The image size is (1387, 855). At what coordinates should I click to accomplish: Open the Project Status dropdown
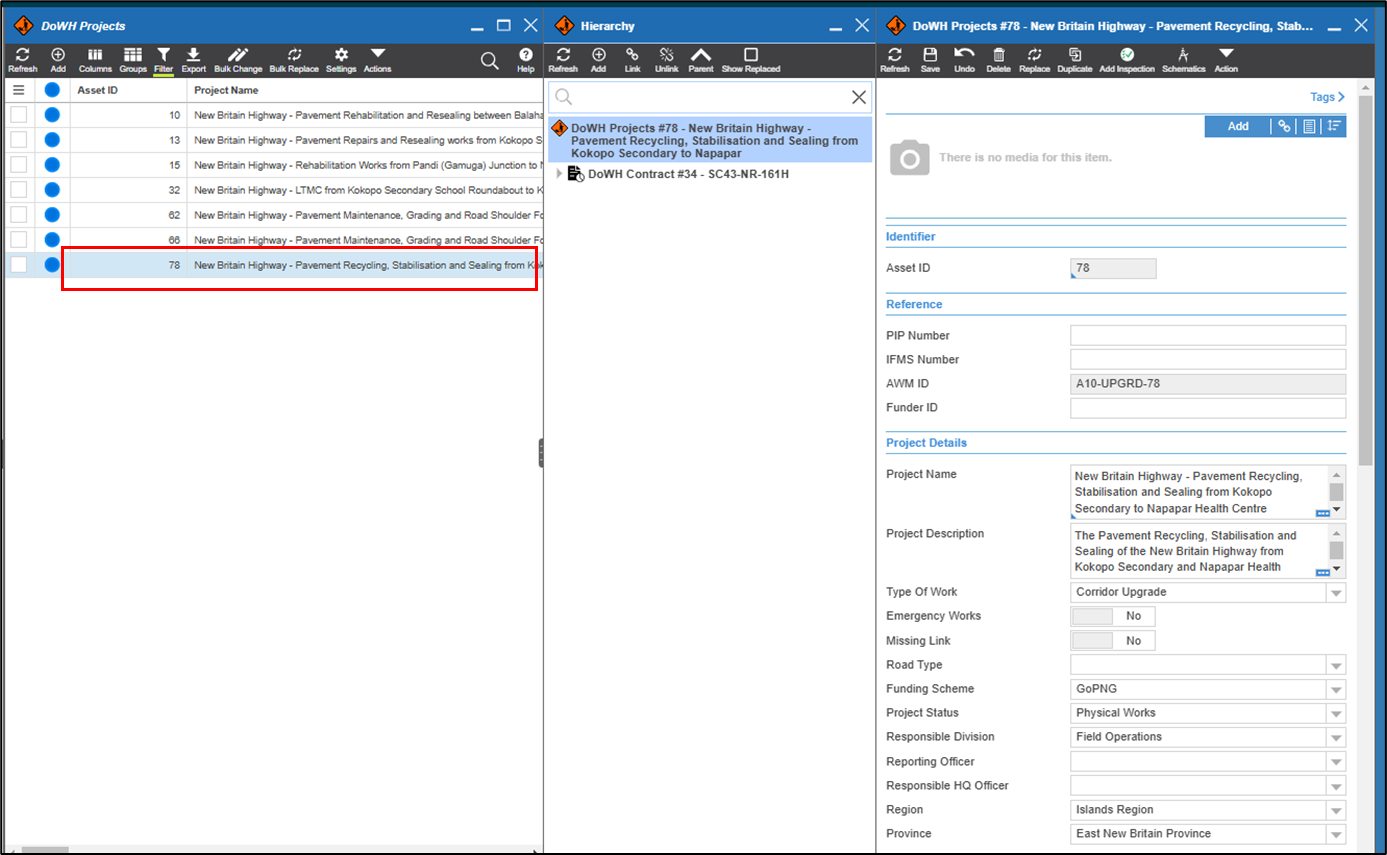click(x=1336, y=714)
